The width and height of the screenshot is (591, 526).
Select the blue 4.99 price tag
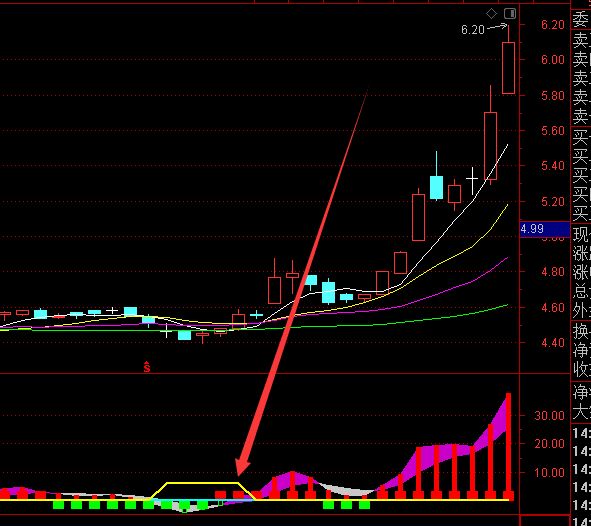(x=545, y=229)
